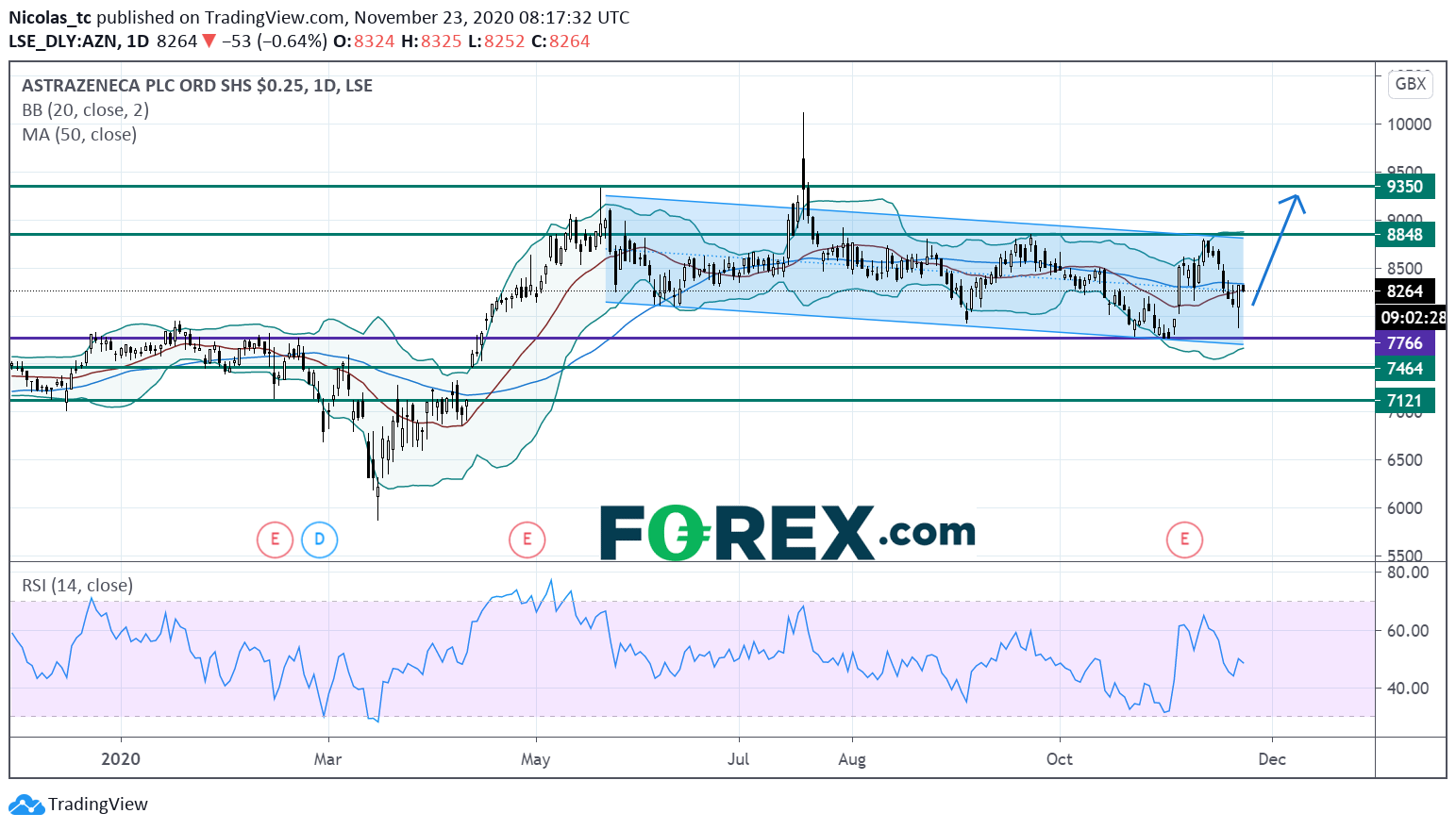The image size is (1456, 830).
Task: Click the 9350 resistance price label
Action: pos(1404,187)
